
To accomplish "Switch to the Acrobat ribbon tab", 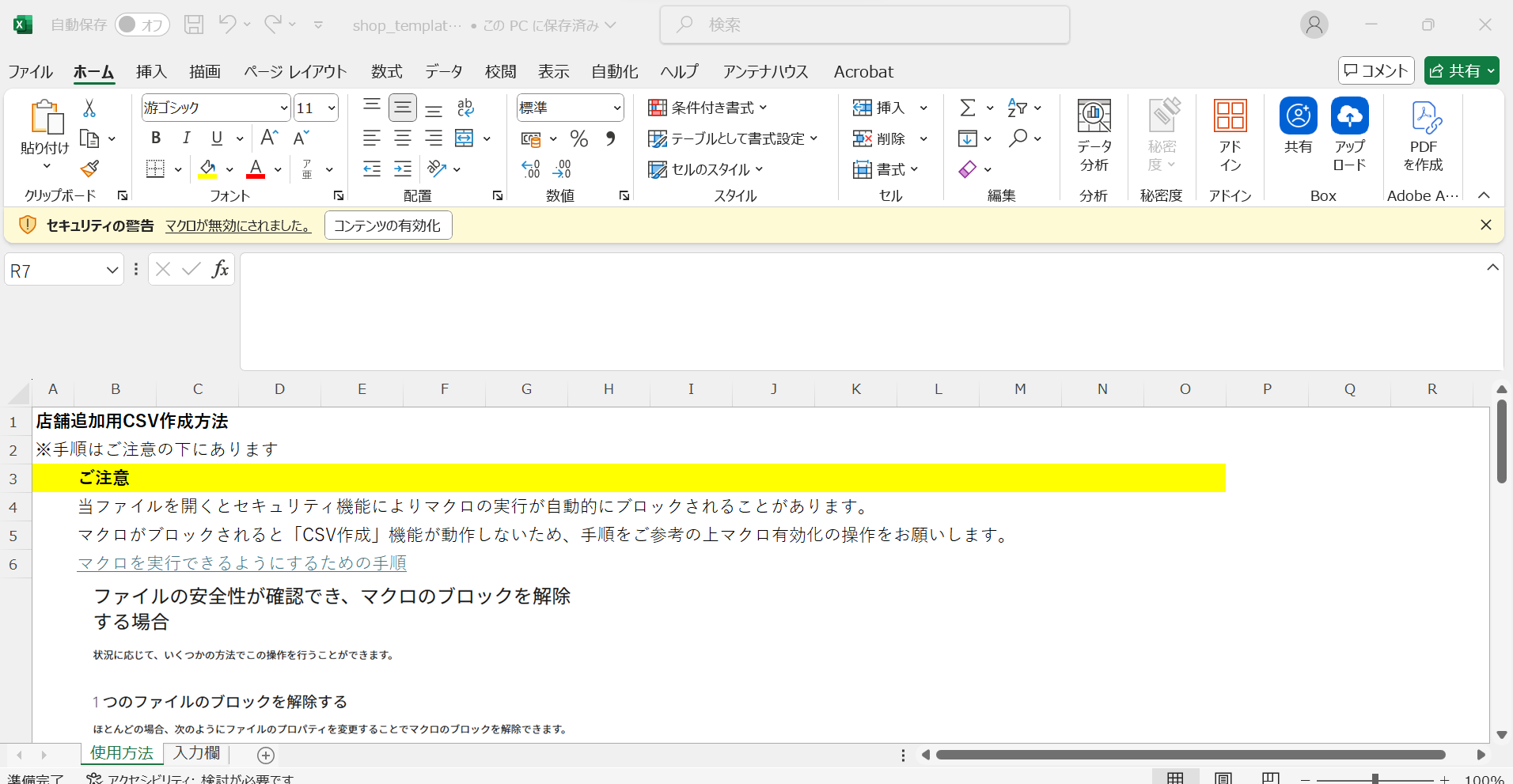I will point(863,72).
